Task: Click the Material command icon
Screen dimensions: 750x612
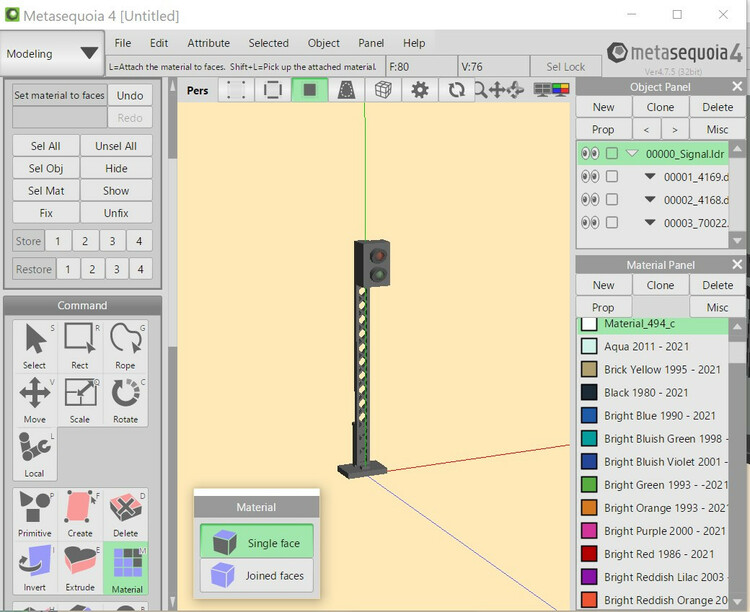Action: (x=126, y=568)
